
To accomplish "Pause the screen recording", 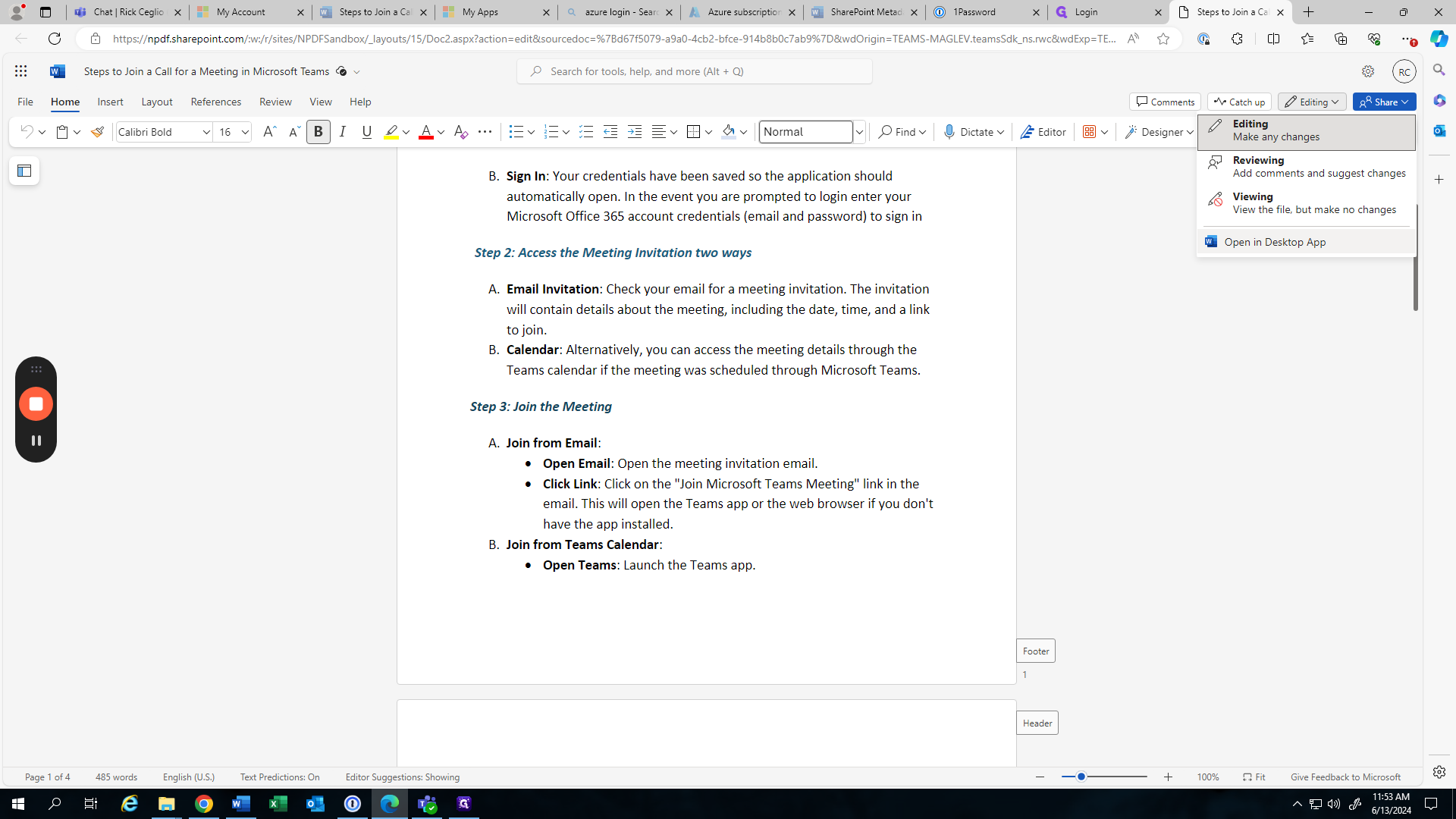I will pyautogui.click(x=36, y=441).
